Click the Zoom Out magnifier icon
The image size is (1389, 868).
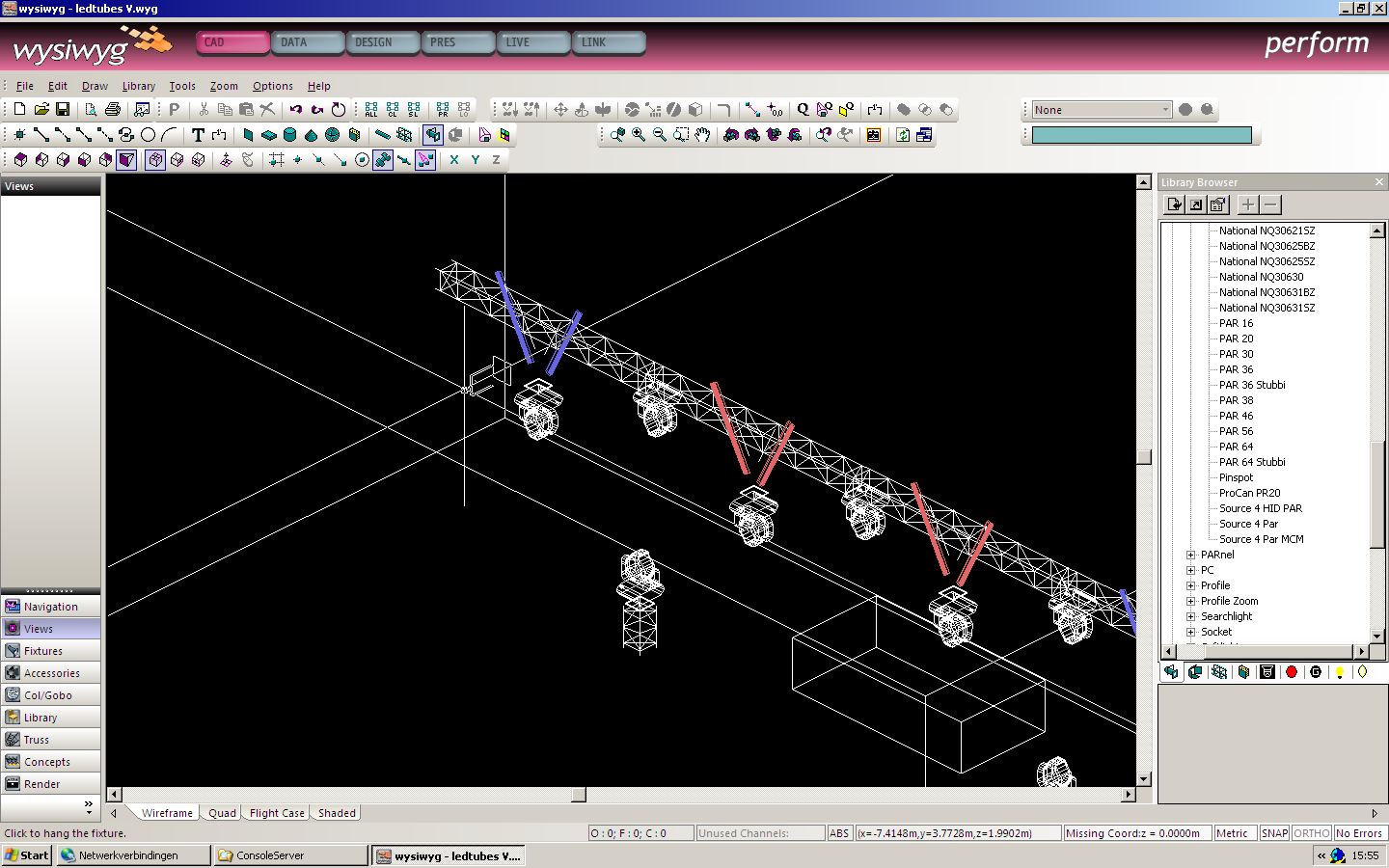[x=660, y=135]
